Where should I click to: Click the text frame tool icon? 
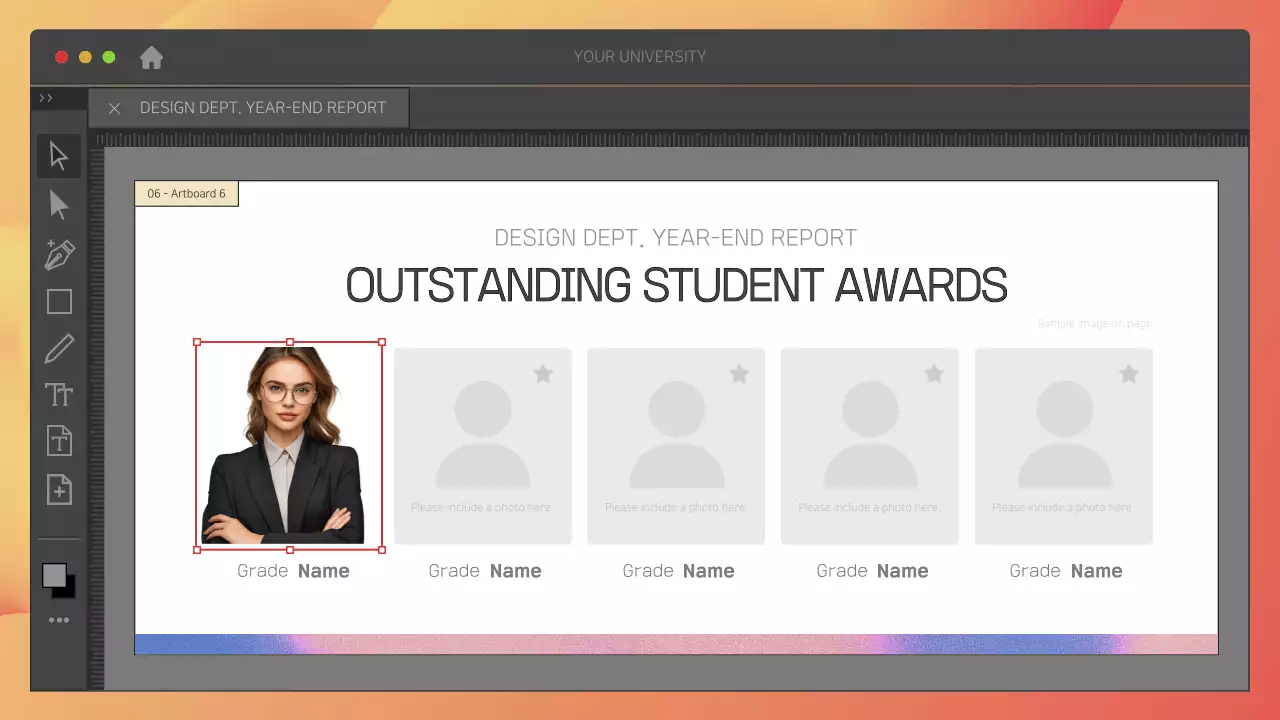(x=59, y=441)
